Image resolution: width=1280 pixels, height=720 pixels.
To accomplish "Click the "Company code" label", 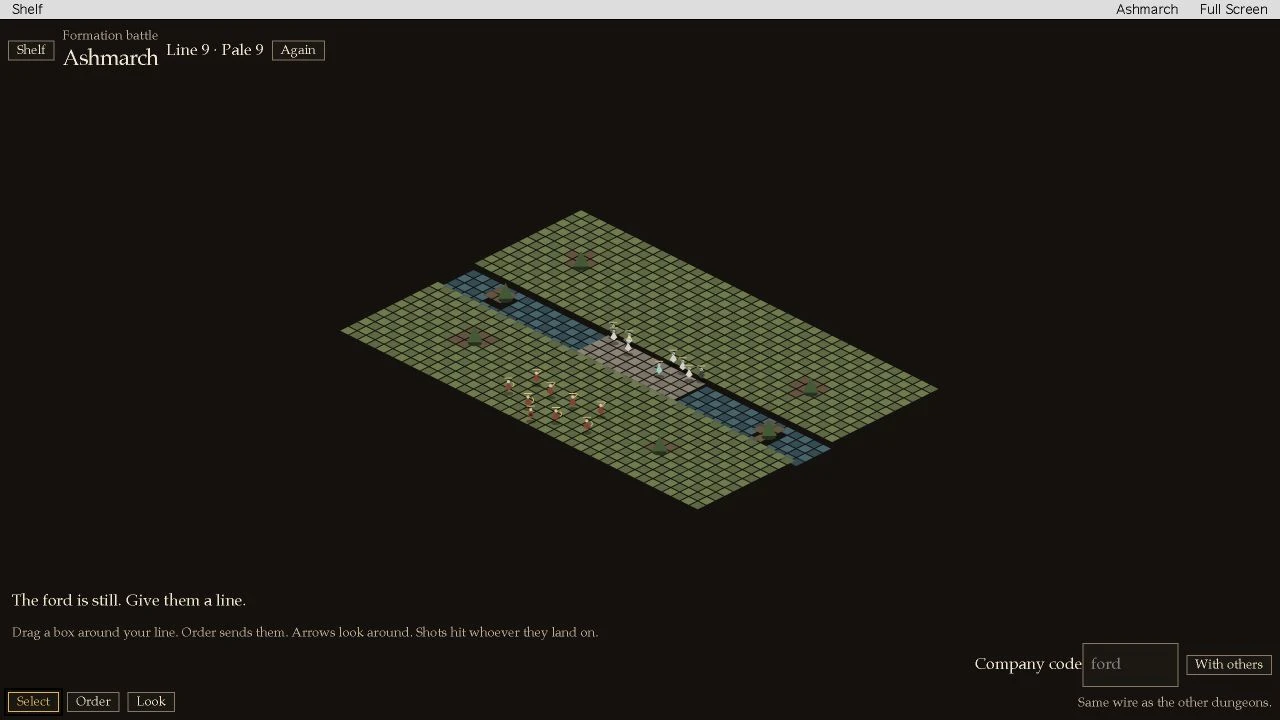I will pos(1028,664).
